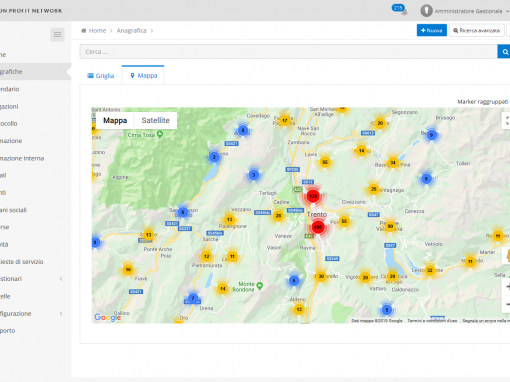Open the blue 6 cluster at San Lorenzo
This screenshot has height=382, width=510.
(182, 212)
